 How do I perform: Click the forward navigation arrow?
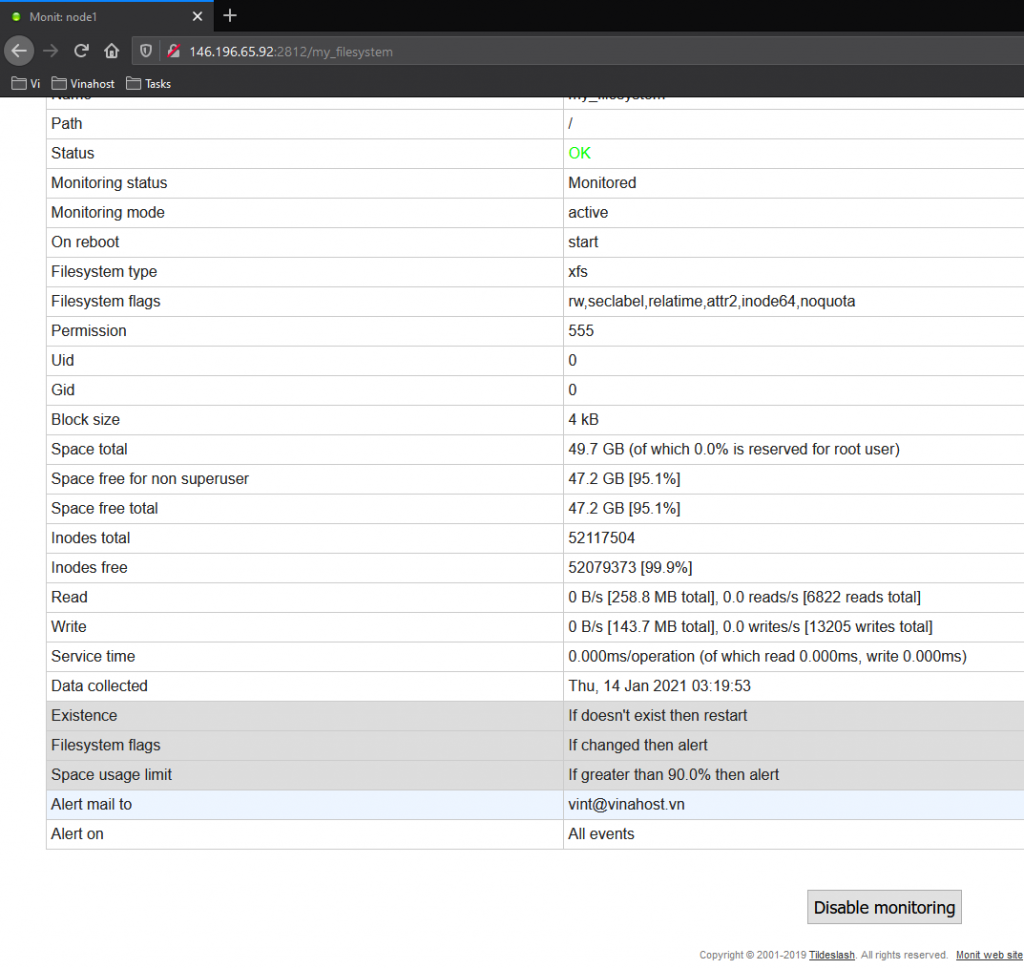[x=51, y=51]
